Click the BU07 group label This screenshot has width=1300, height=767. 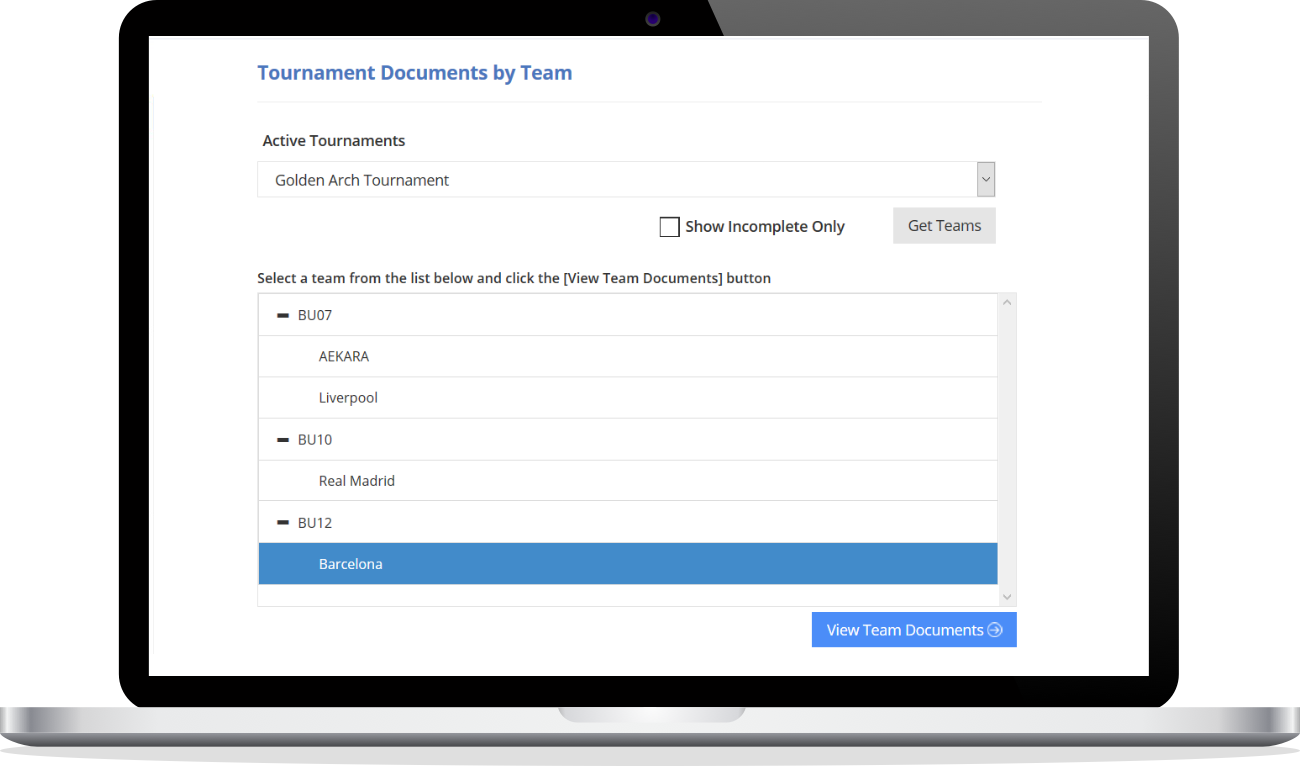[x=315, y=315]
